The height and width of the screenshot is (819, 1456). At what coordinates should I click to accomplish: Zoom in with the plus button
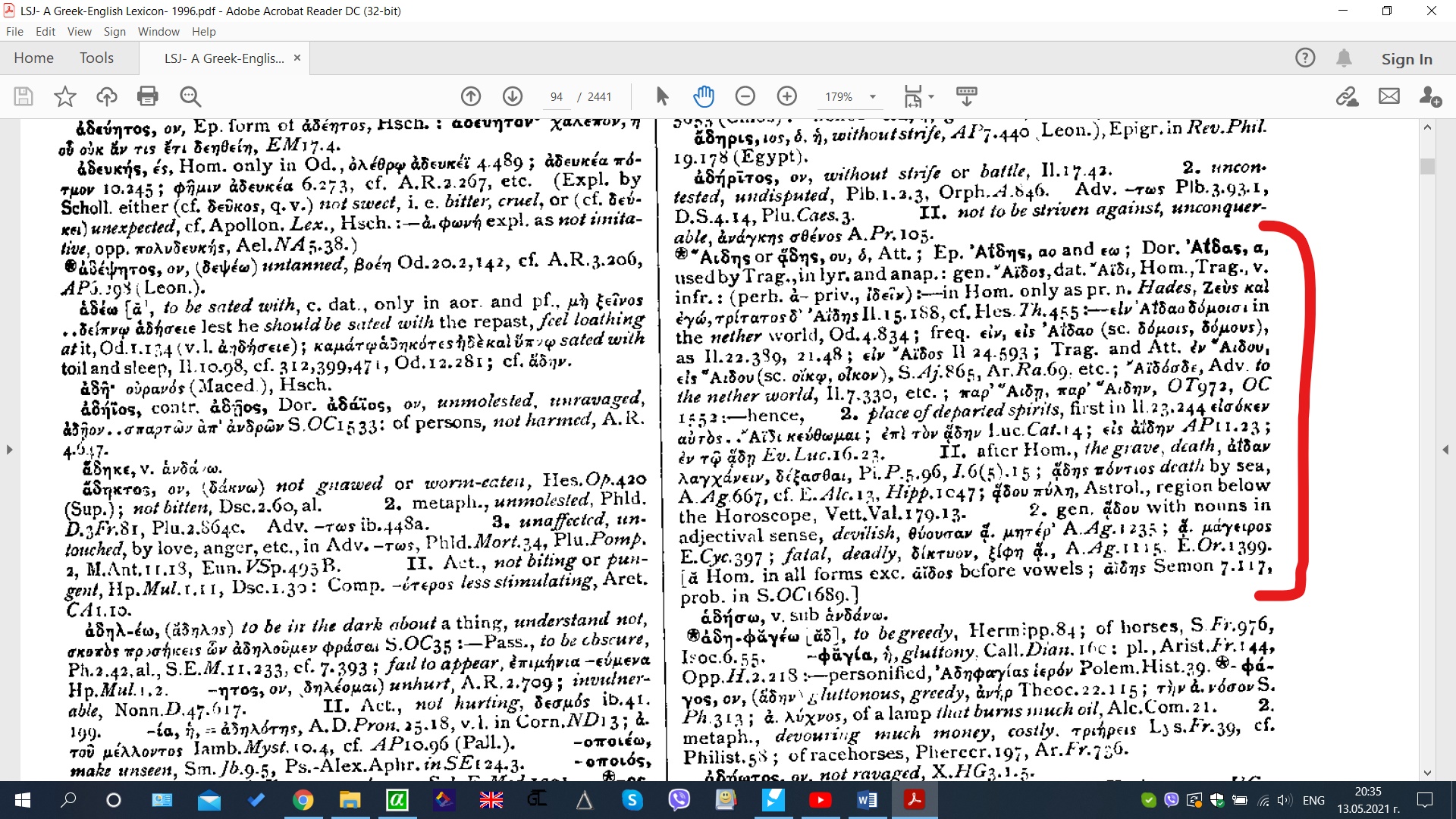pyautogui.click(x=787, y=96)
